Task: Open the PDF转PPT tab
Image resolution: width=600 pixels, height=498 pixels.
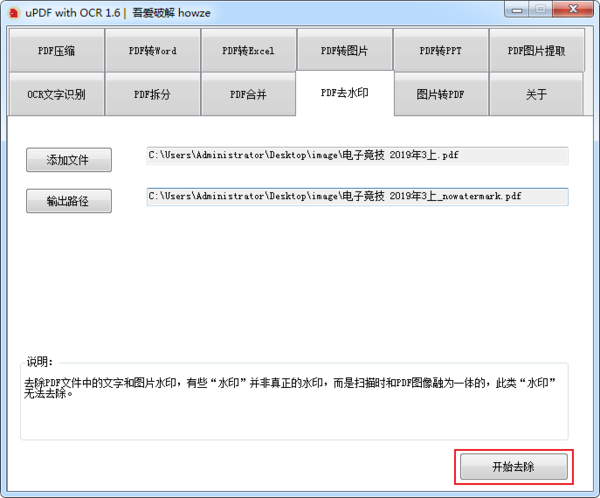Action: pyautogui.click(x=441, y=50)
